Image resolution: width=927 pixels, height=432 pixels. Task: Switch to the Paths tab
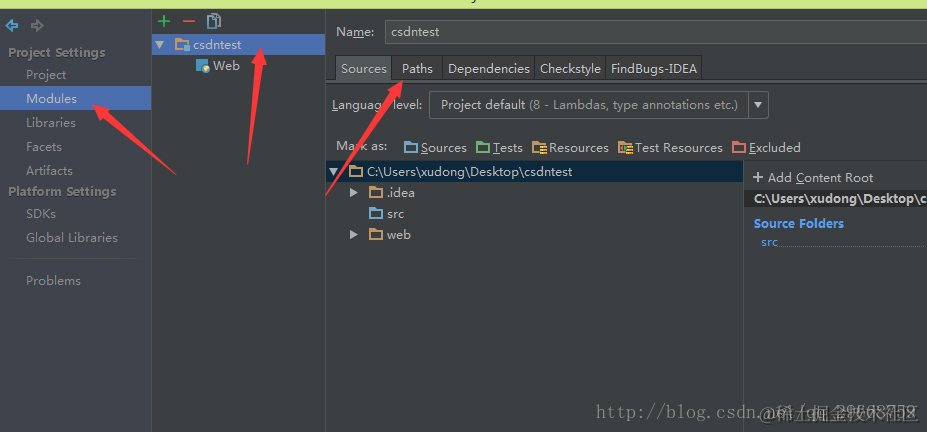tap(417, 69)
